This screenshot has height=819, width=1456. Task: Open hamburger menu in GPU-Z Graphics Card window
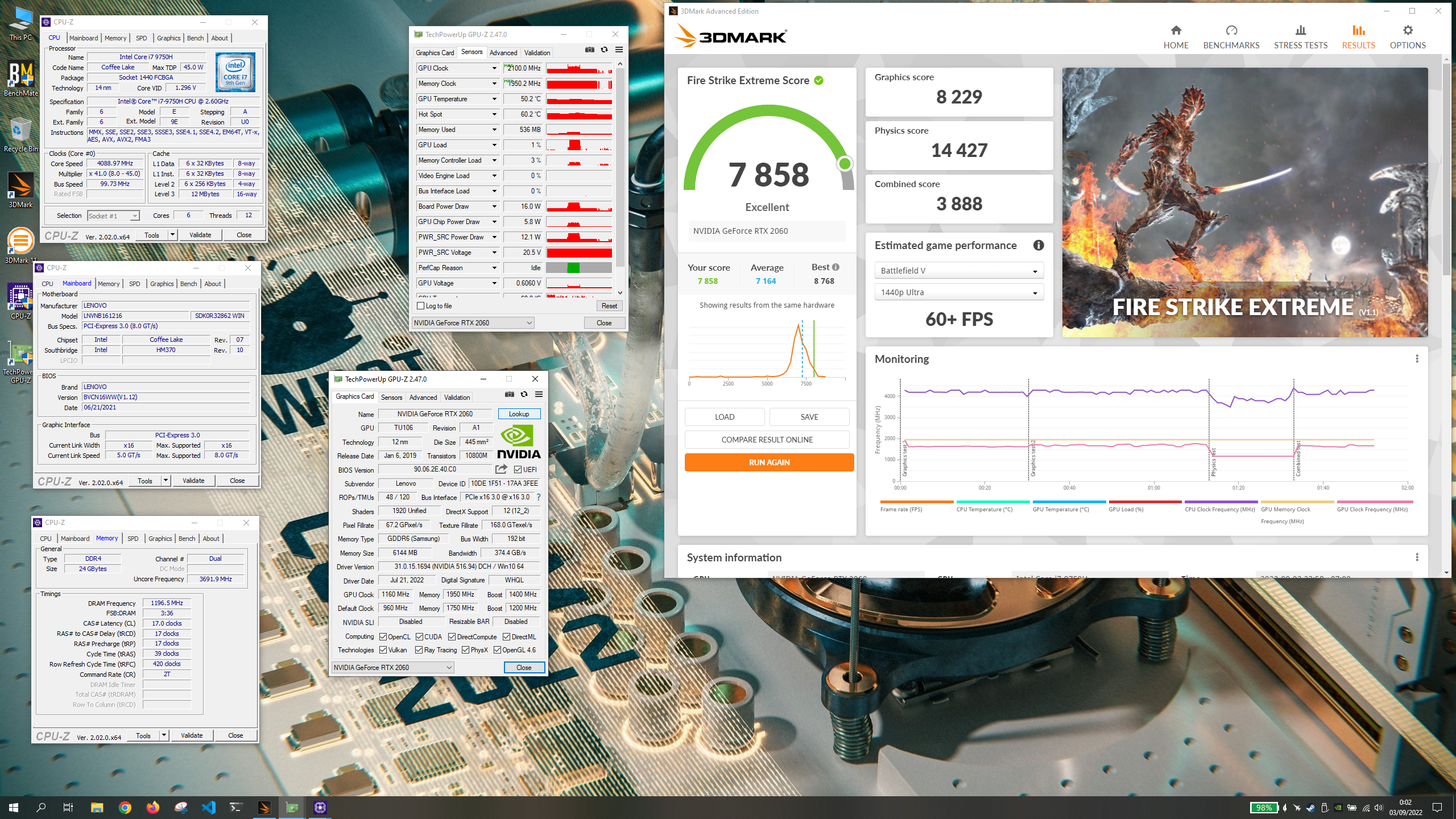click(539, 395)
